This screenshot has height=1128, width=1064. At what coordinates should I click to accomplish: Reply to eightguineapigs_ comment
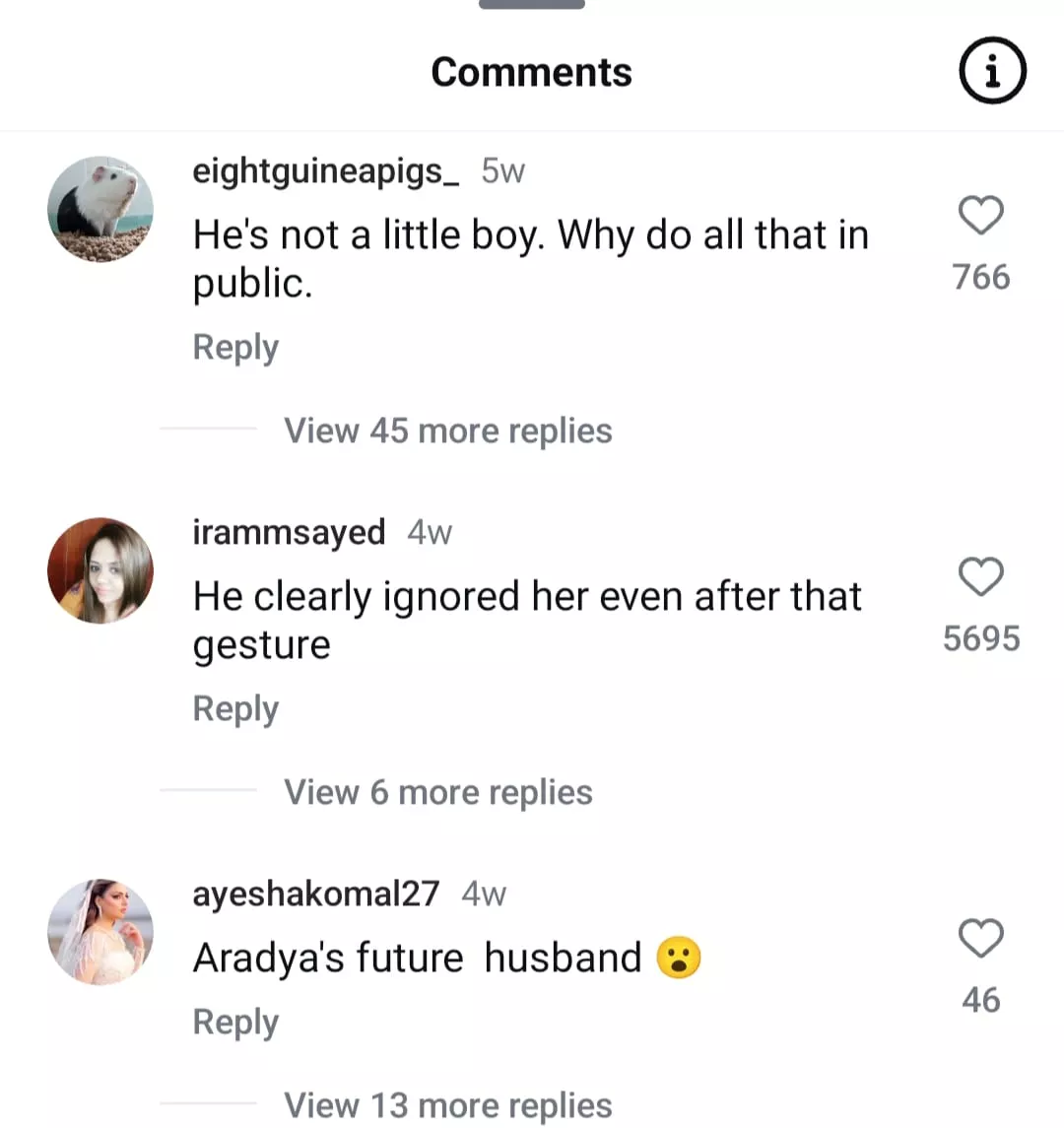tap(235, 348)
